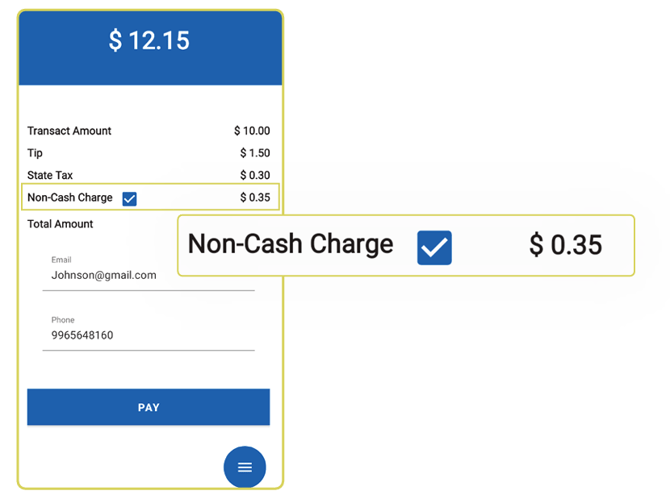Screen dimensions: 670x499
Task: Click the $ 0.30 state tax value
Action: [255, 175]
